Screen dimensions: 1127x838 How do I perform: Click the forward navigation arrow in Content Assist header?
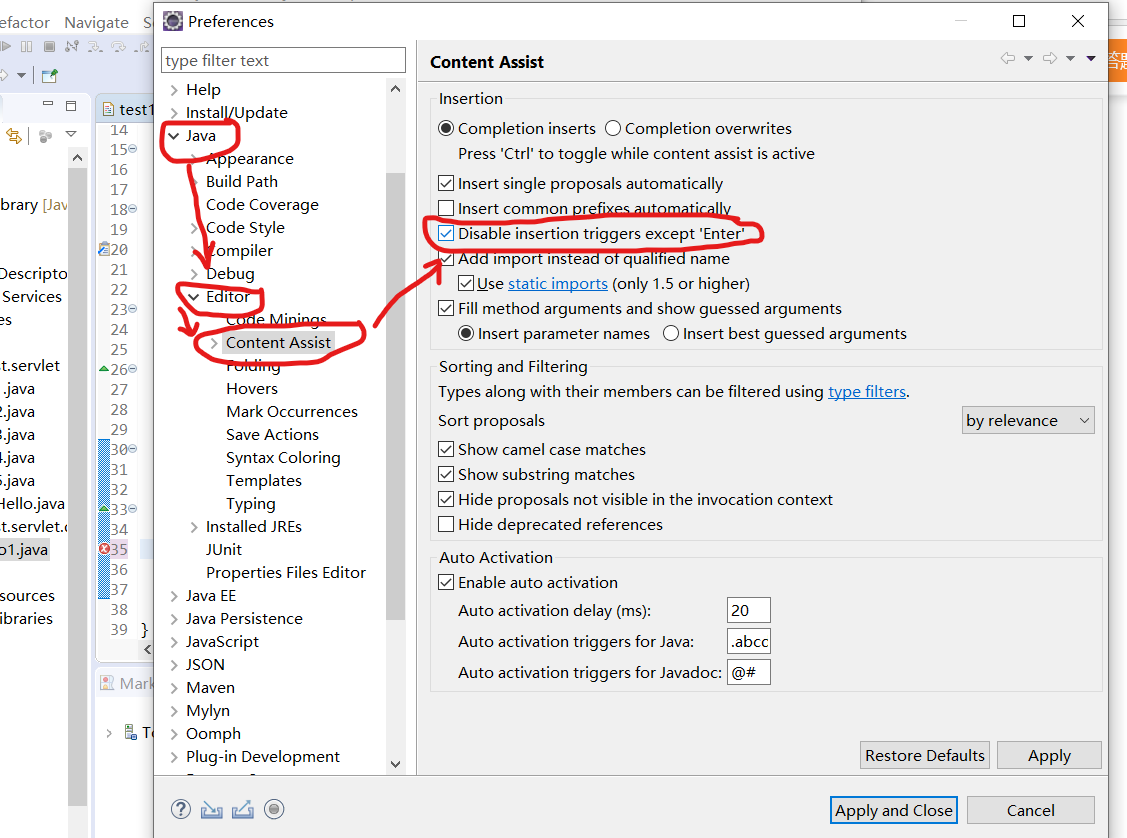click(x=1050, y=58)
